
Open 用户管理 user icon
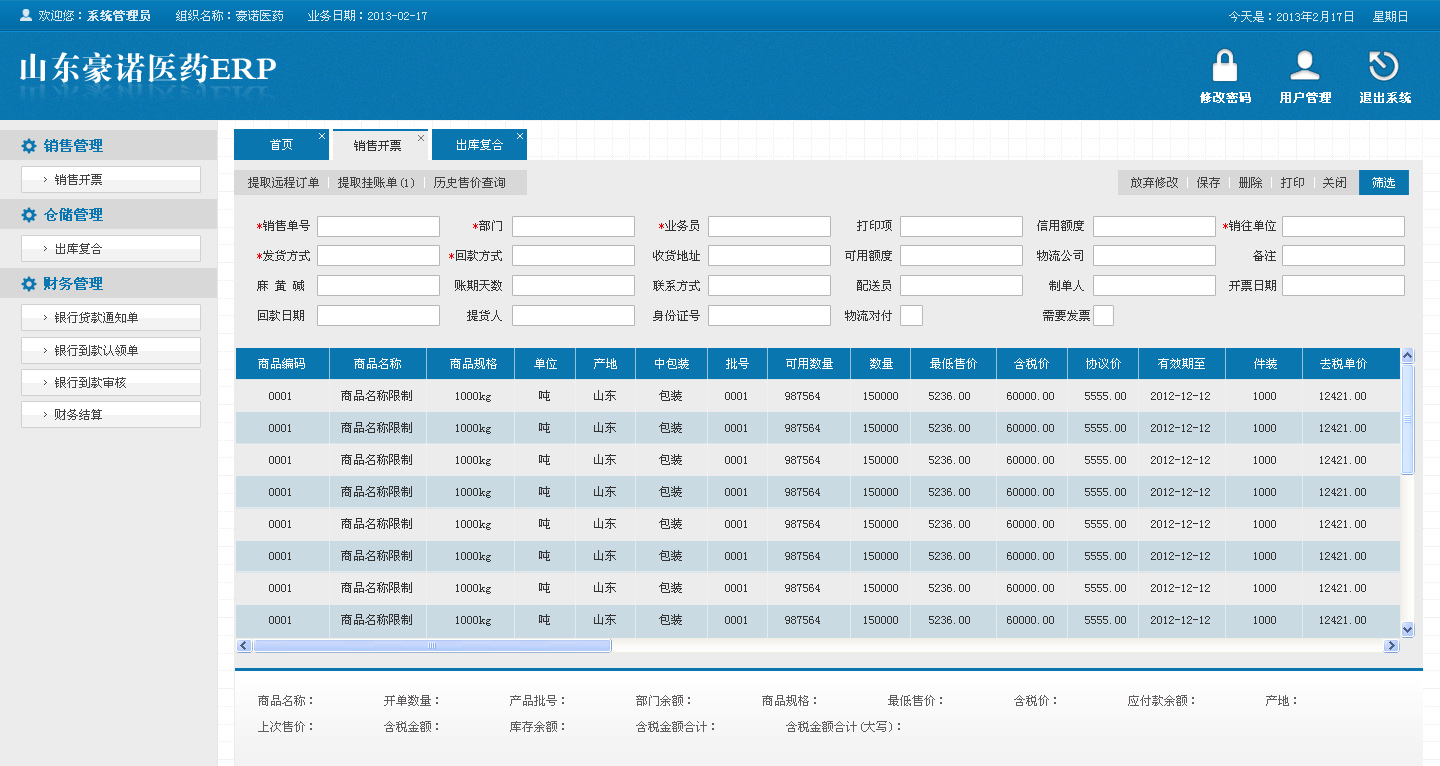click(1305, 67)
